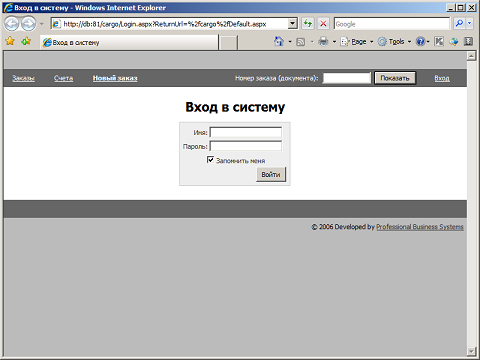Open the 'Счета' link

pyautogui.click(x=63, y=78)
